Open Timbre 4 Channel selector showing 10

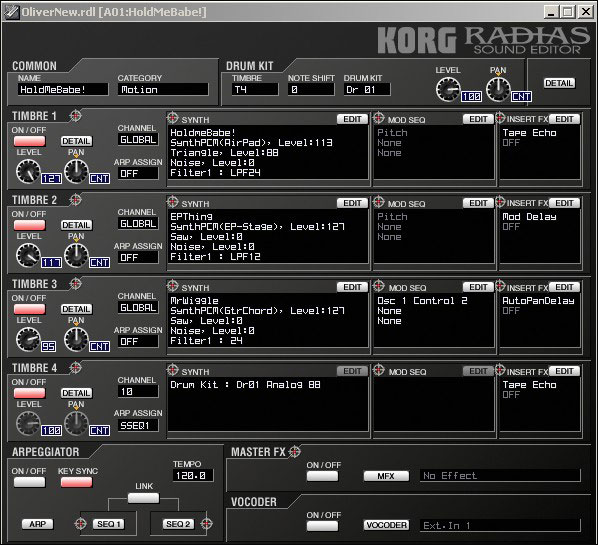(138, 392)
